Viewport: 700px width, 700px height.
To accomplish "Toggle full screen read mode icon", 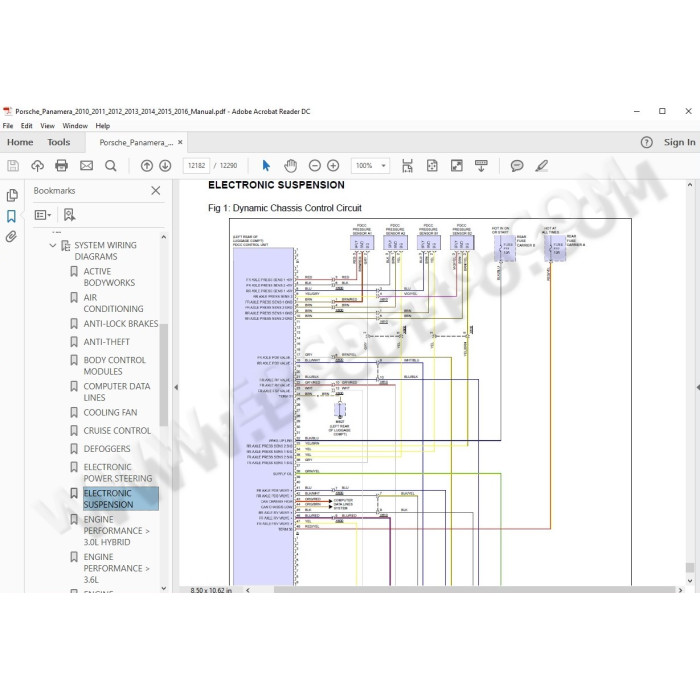I will [x=456, y=166].
